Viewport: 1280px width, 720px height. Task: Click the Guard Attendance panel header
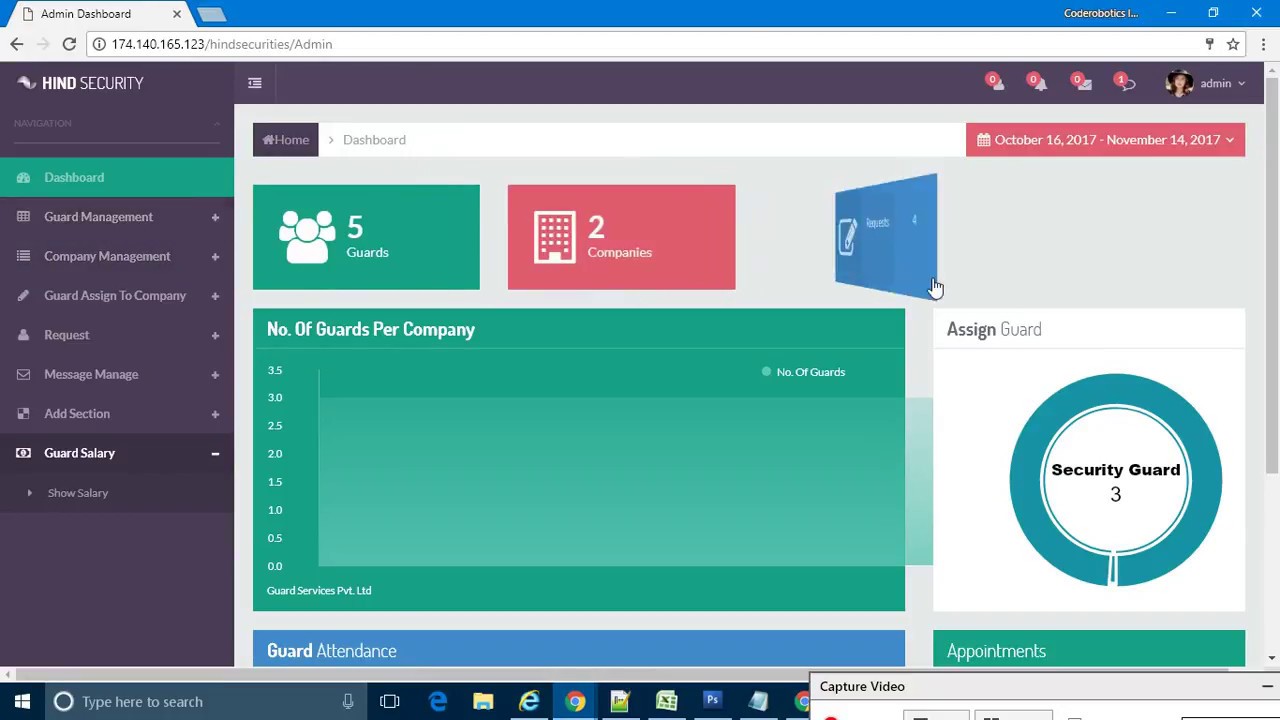tap(579, 650)
